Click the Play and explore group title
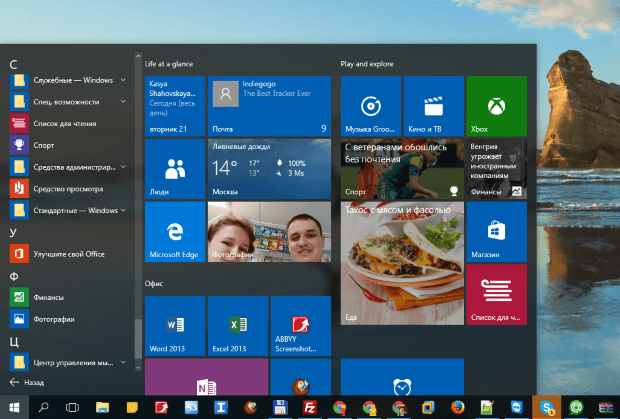620x419 pixels. pyautogui.click(x=367, y=64)
